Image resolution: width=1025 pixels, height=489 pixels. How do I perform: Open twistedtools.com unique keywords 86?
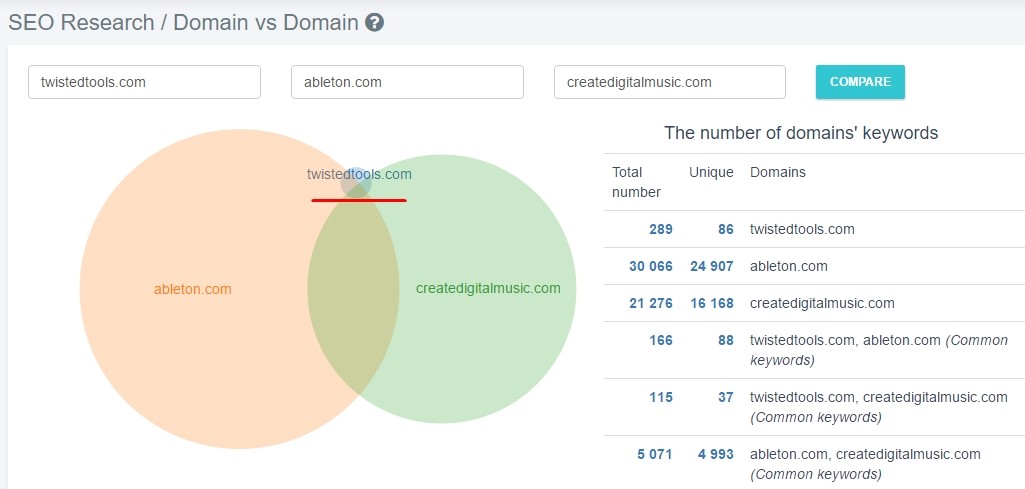point(725,229)
